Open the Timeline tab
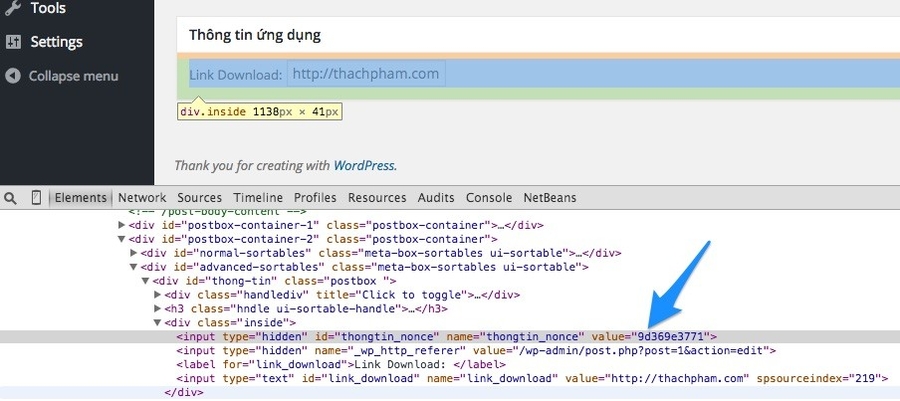The width and height of the screenshot is (900, 401). click(258, 198)
